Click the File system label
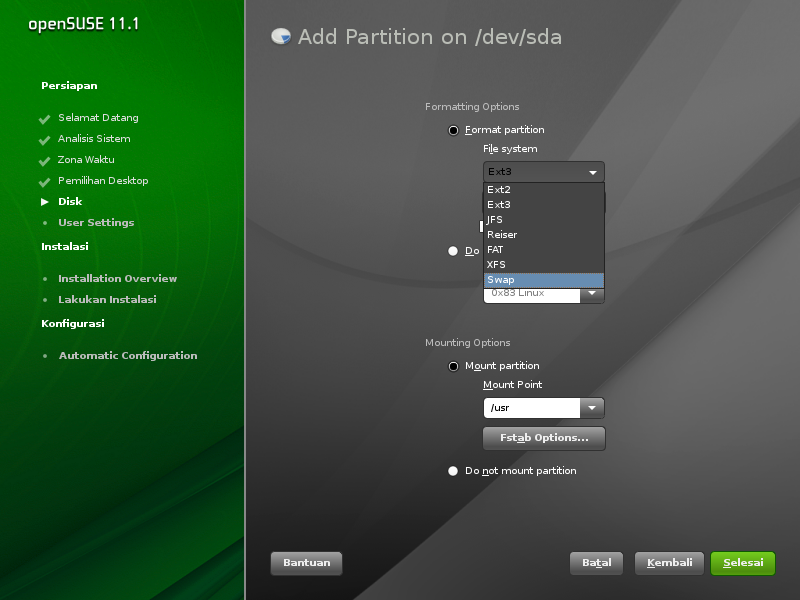800x600 pixels. pyautogui.click(x=510, y=149)
